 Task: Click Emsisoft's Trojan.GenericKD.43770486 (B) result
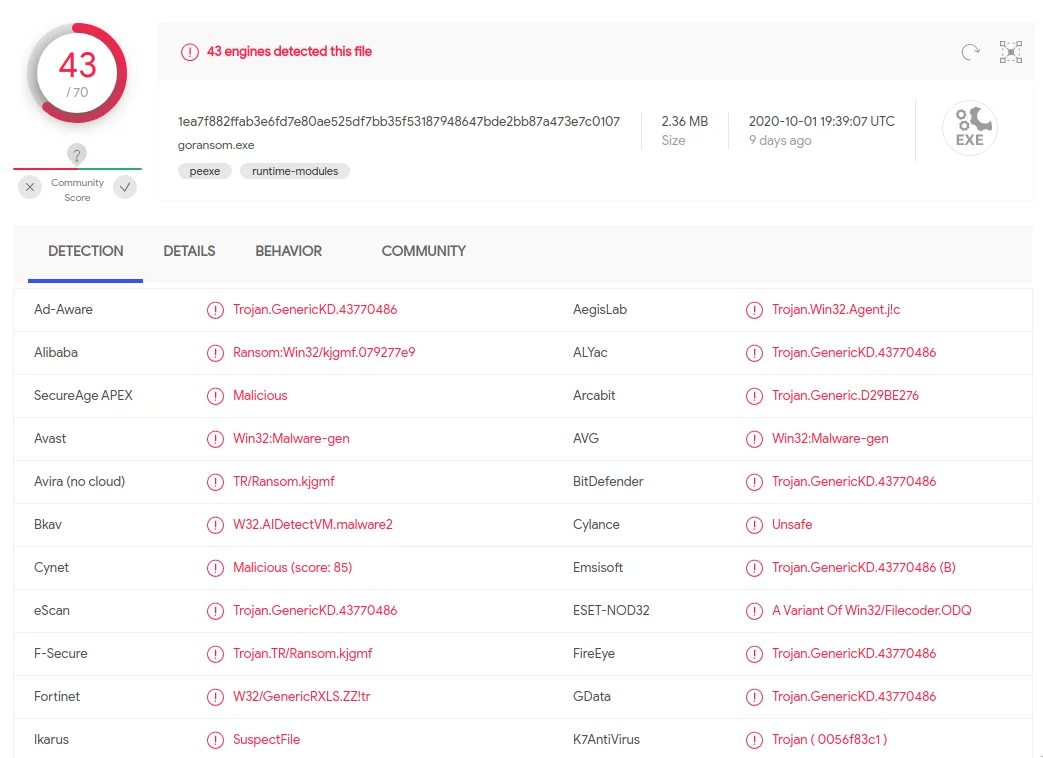click(863, 567)
